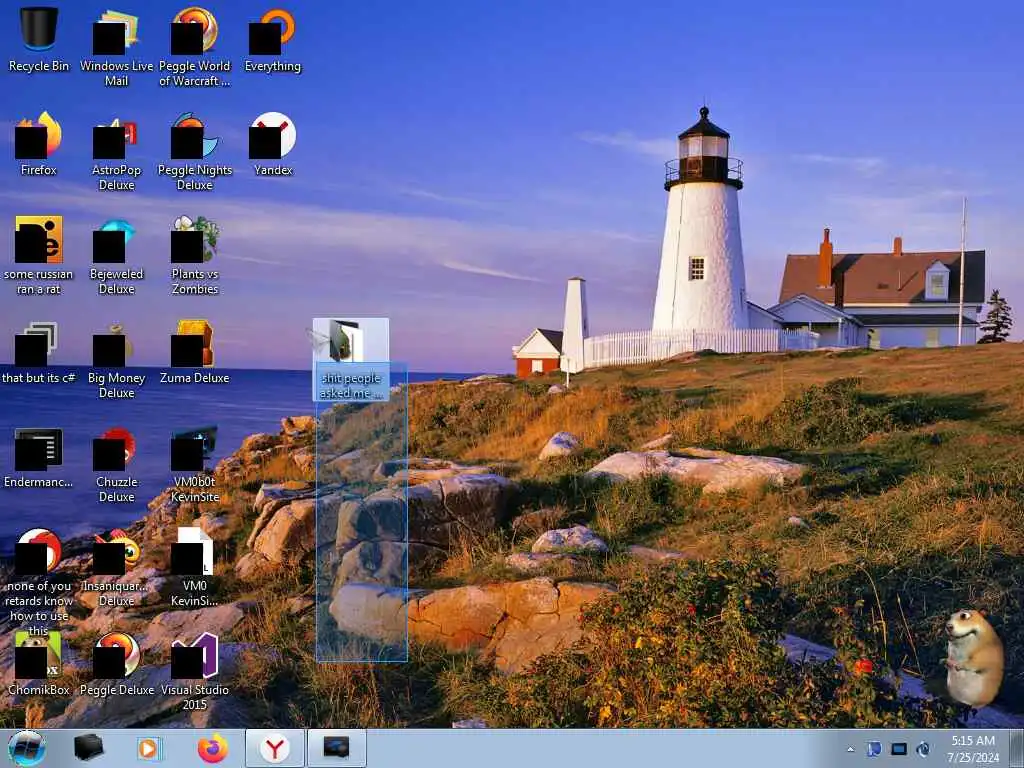
Task: Click the monitor icon in system tray
Action: pyautogui.click(x=899, y=749)
